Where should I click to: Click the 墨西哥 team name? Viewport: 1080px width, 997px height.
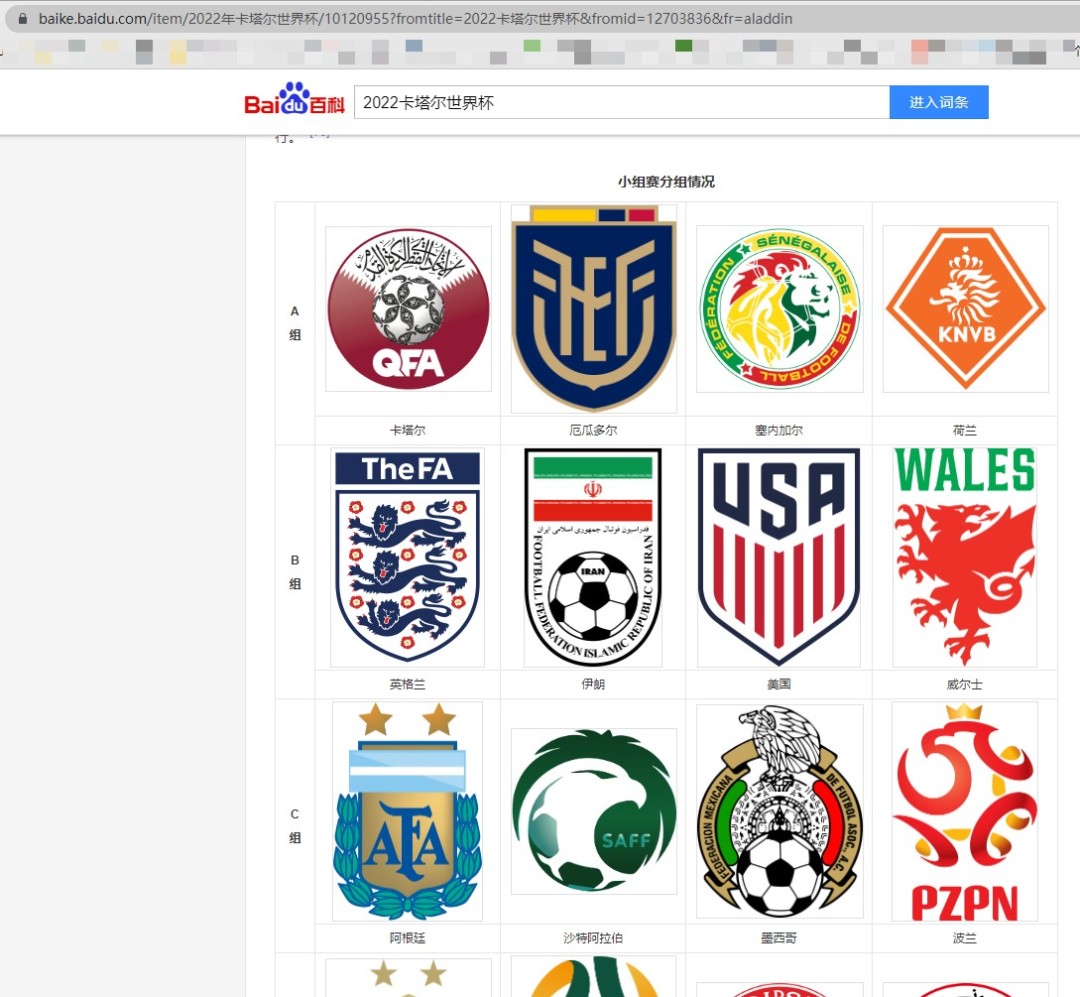click(779, 938)
